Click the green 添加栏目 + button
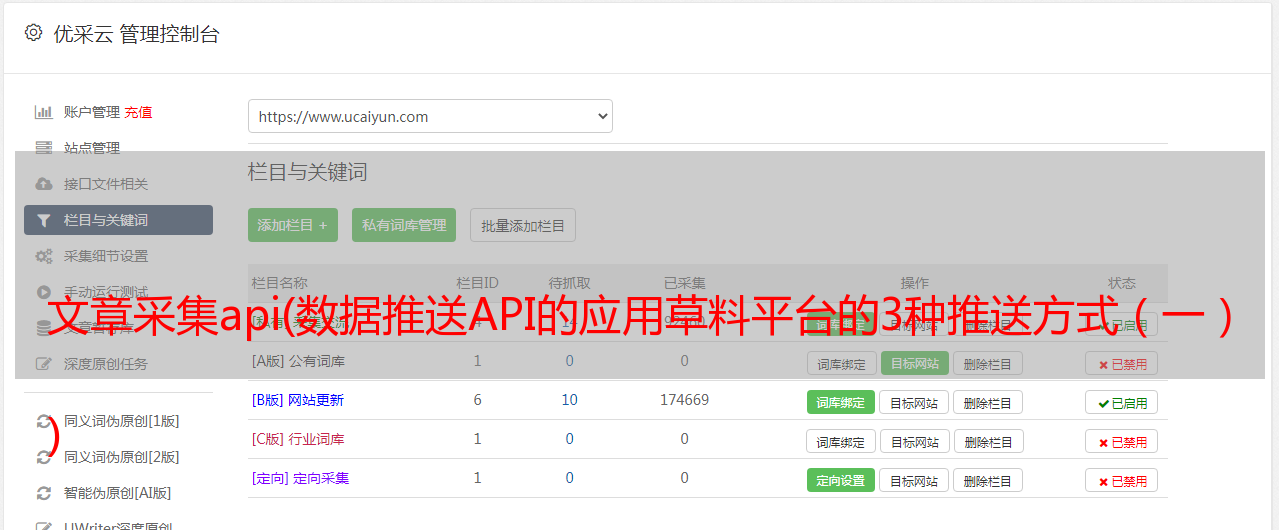 293,225
